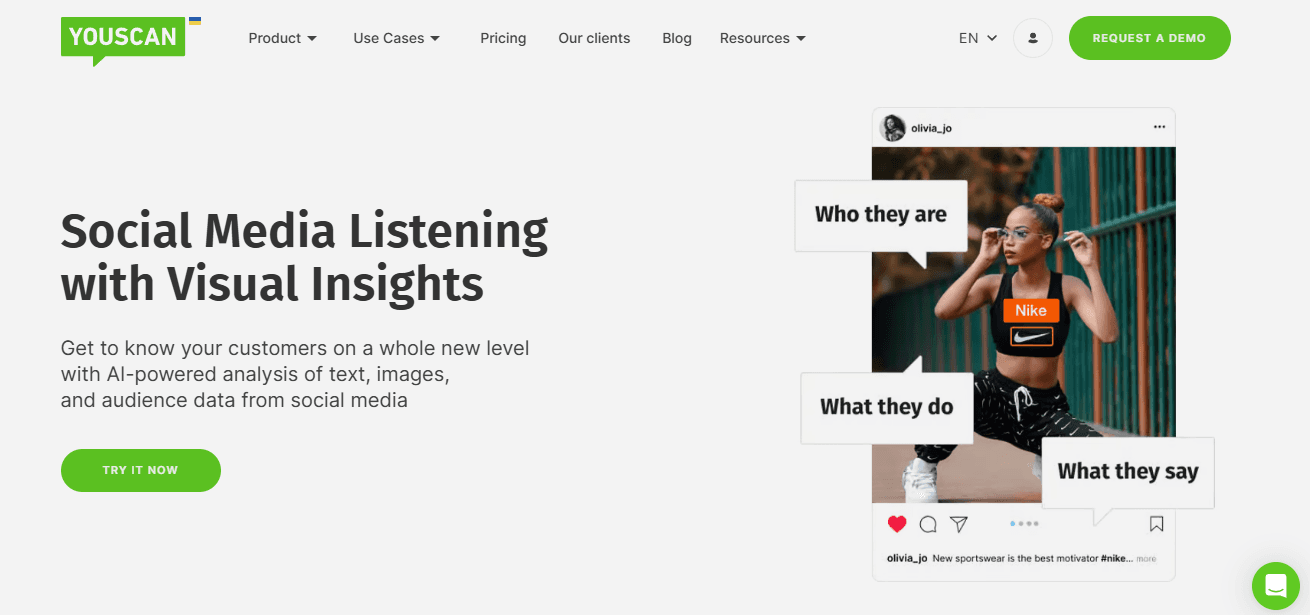Image resolution: width=1310 pixels, height=615 pixels.
Task: Open the Blog link
Action: [x=677, y=38]
